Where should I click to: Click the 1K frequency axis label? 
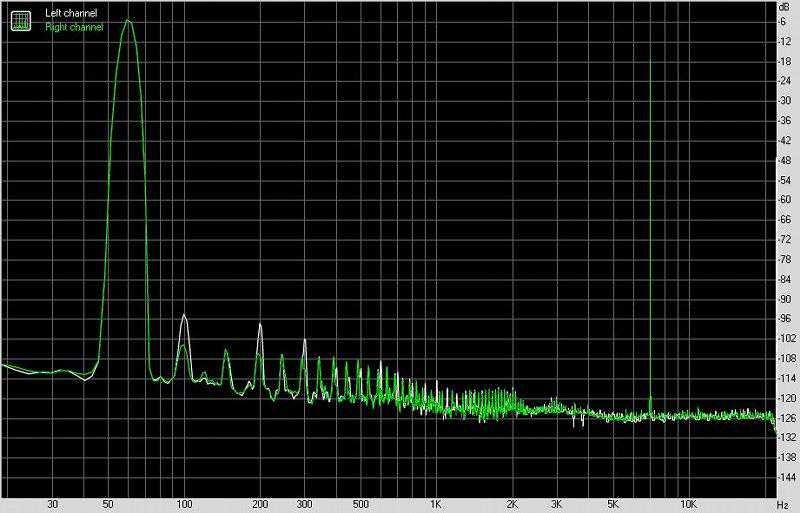[435, 504]
